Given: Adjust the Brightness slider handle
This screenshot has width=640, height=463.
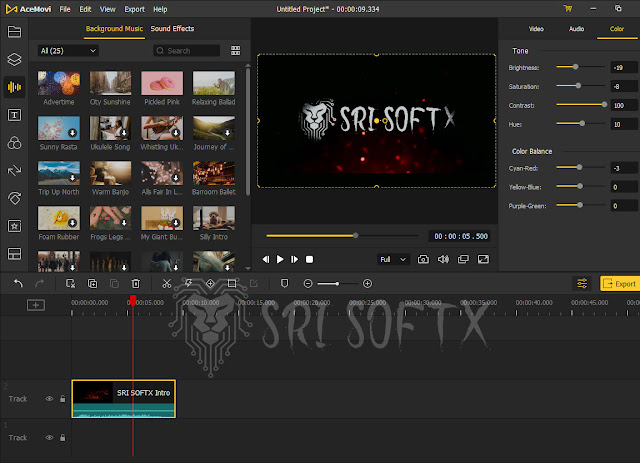Looking at the screenshot, I should [575, 67].
